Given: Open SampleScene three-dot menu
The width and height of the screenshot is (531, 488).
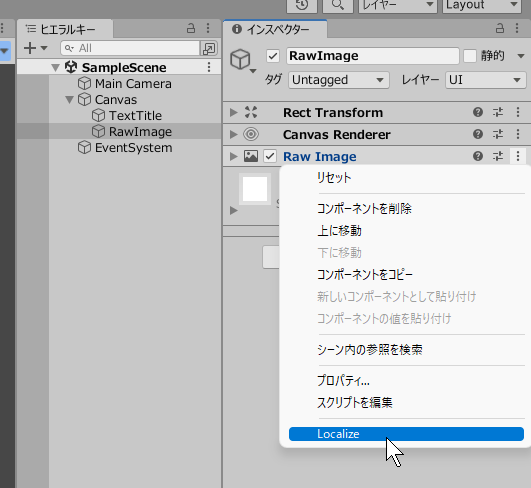Looking at the screenshot, I should pos(209,67).
